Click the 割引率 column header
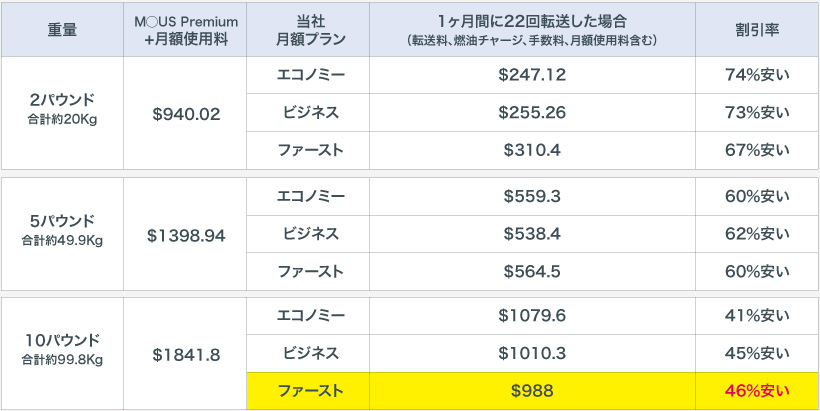Image resolution: width=820 pixels, height=411 pixels. (757, 30)
